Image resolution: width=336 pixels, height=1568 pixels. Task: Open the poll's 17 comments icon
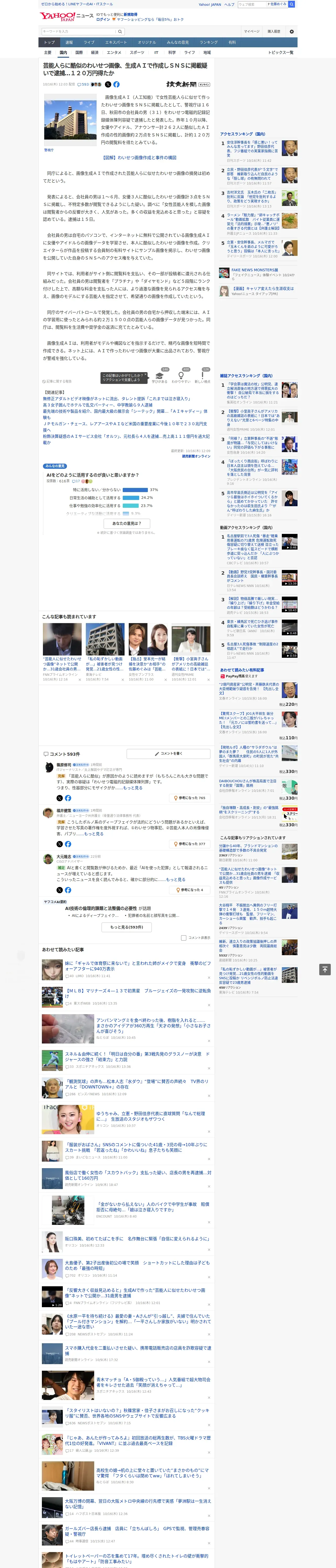76,481
